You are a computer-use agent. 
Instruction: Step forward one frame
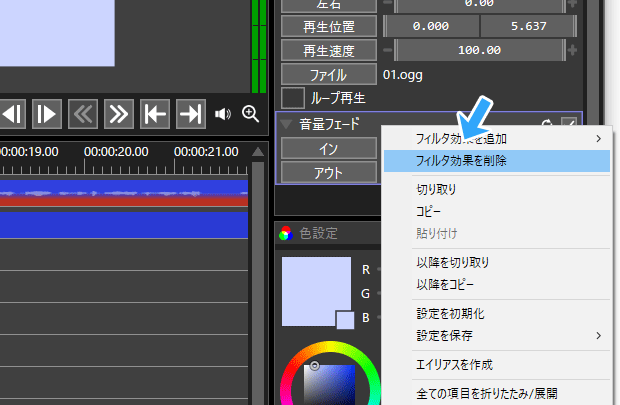47,114
